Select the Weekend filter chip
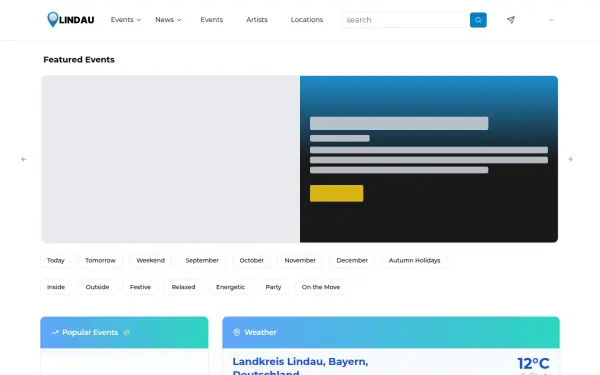Viewport: 600px width, 375px height. (150, 260)
